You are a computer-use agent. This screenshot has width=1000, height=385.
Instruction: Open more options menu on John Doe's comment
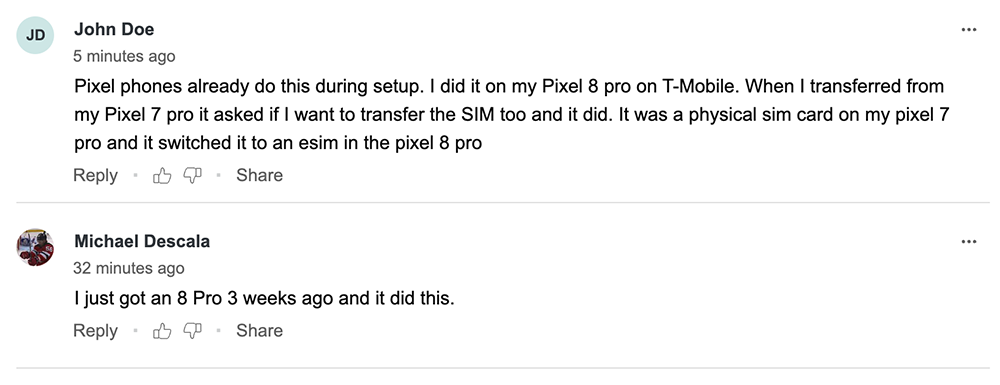pos(969,30)
